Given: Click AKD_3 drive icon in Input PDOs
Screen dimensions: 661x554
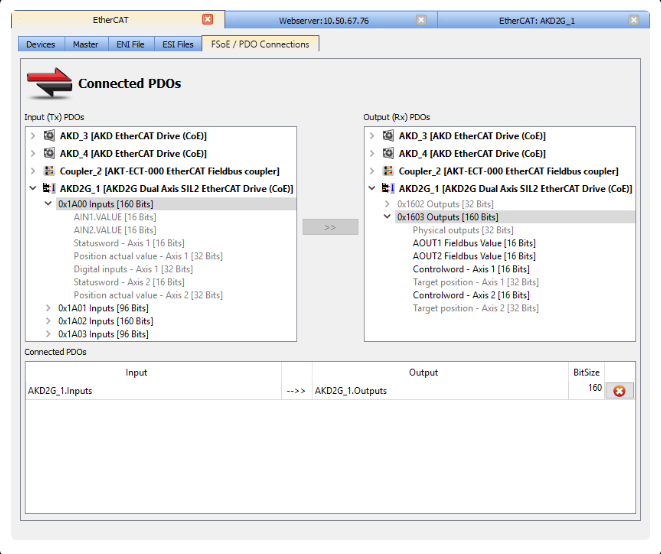Looking at the screenshot, I should click(x=49, y=136).
